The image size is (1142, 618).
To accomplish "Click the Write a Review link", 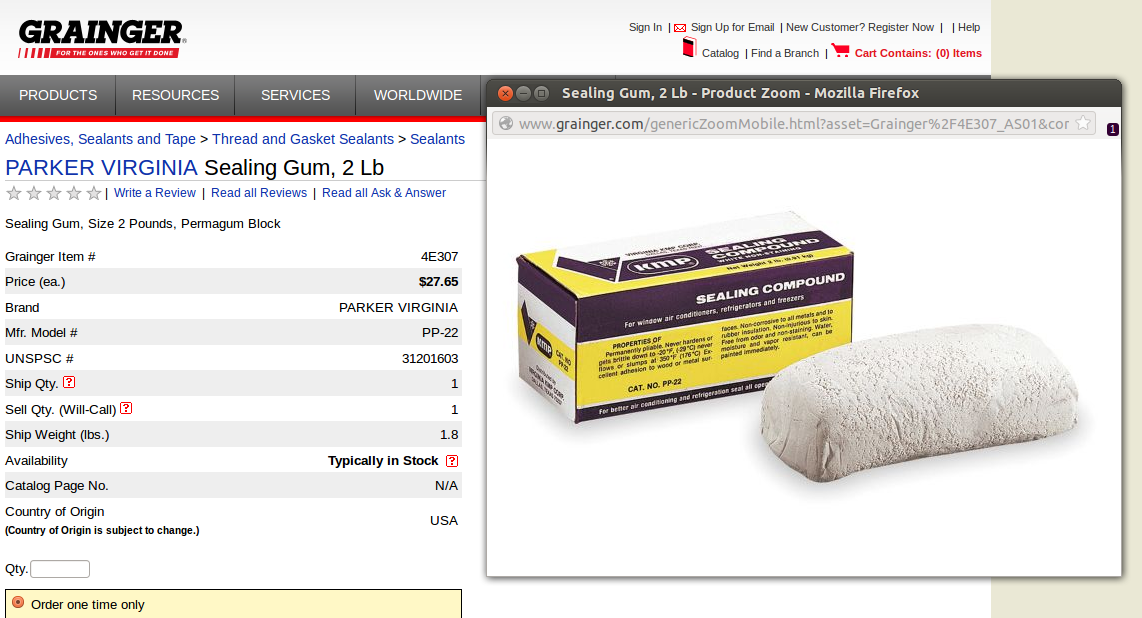I will 154,193.
